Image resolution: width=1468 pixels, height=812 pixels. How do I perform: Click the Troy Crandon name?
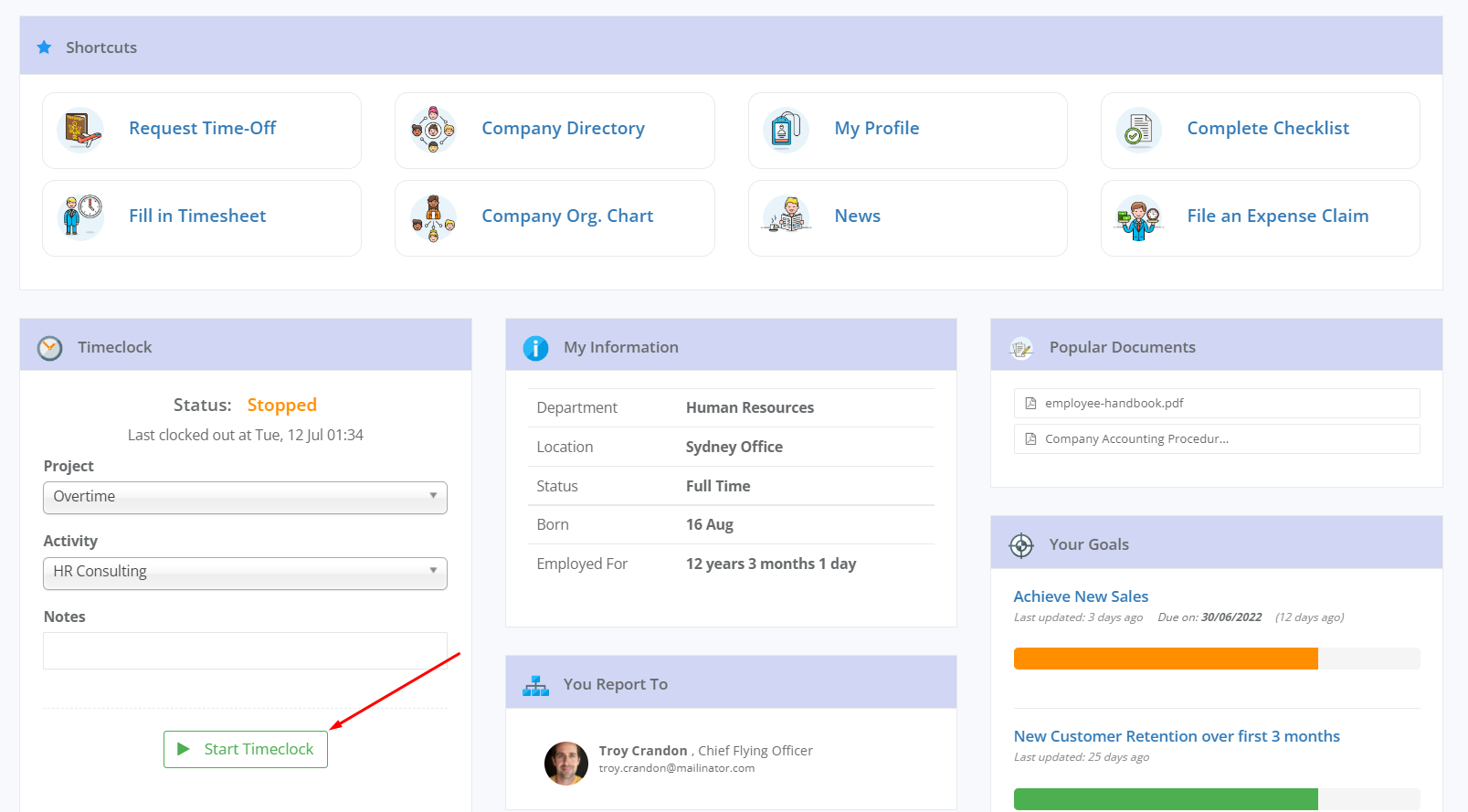point(643,751)
